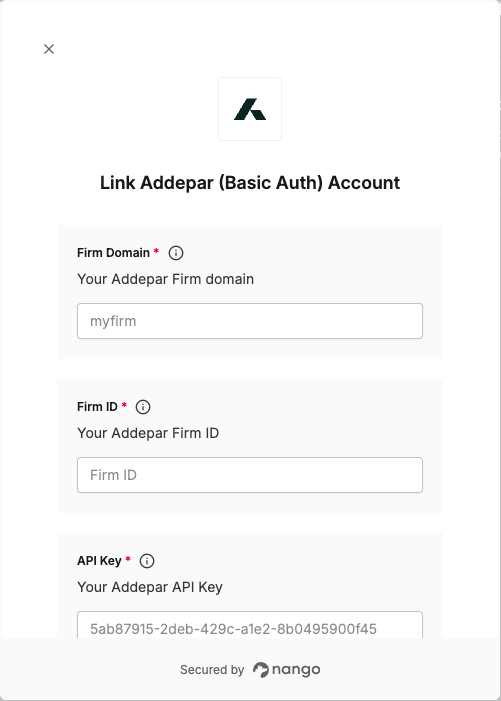The width and height of the screenshot is (501, 701).
Task: Click the red required asterisk beside Firm Domain
Action: (x=156, y=251)
